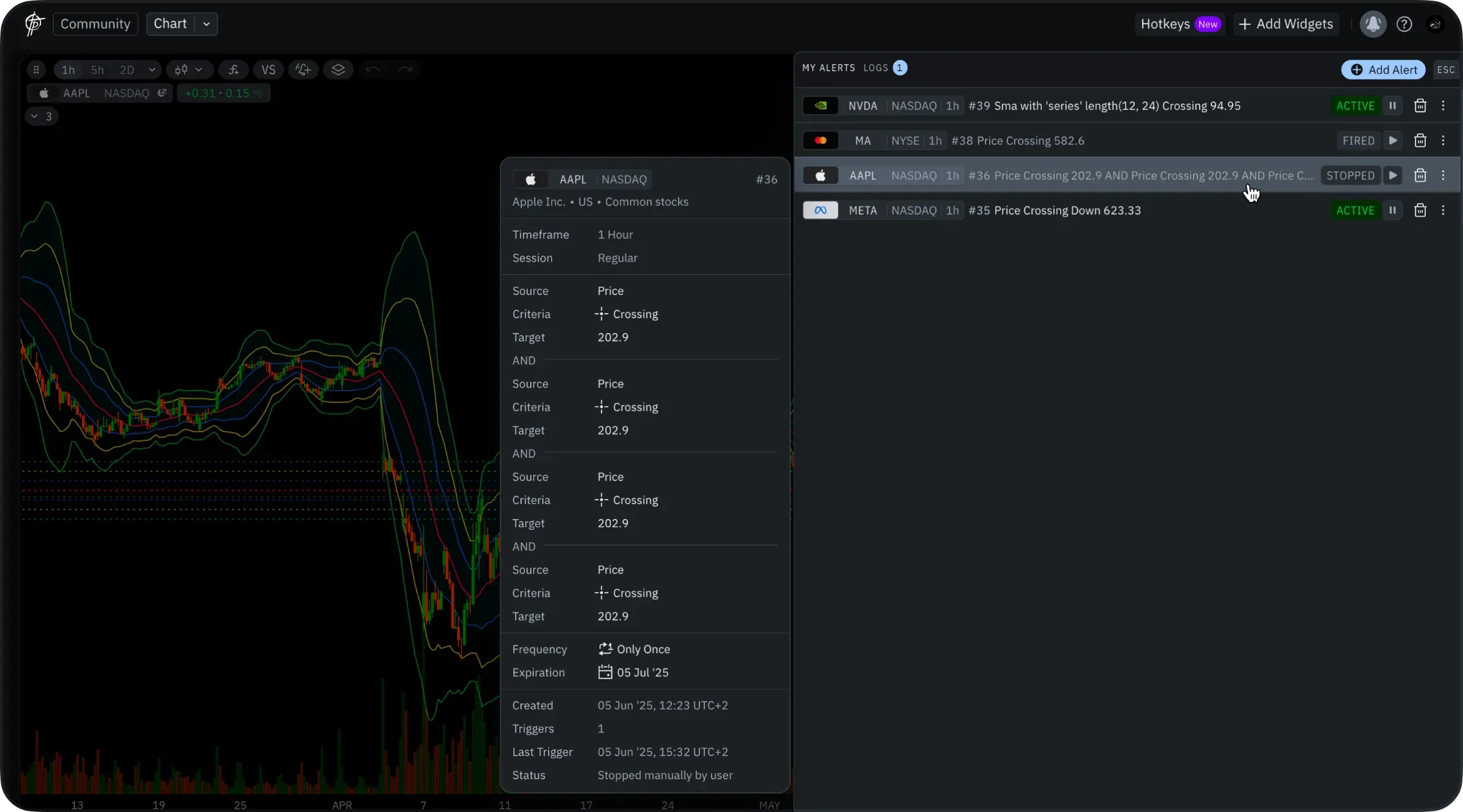The height and width of the screenshot is (812, 1463).
Task: Delete the NVDA alert #39
Action: pyautogui.click(x=1420, y=105)
